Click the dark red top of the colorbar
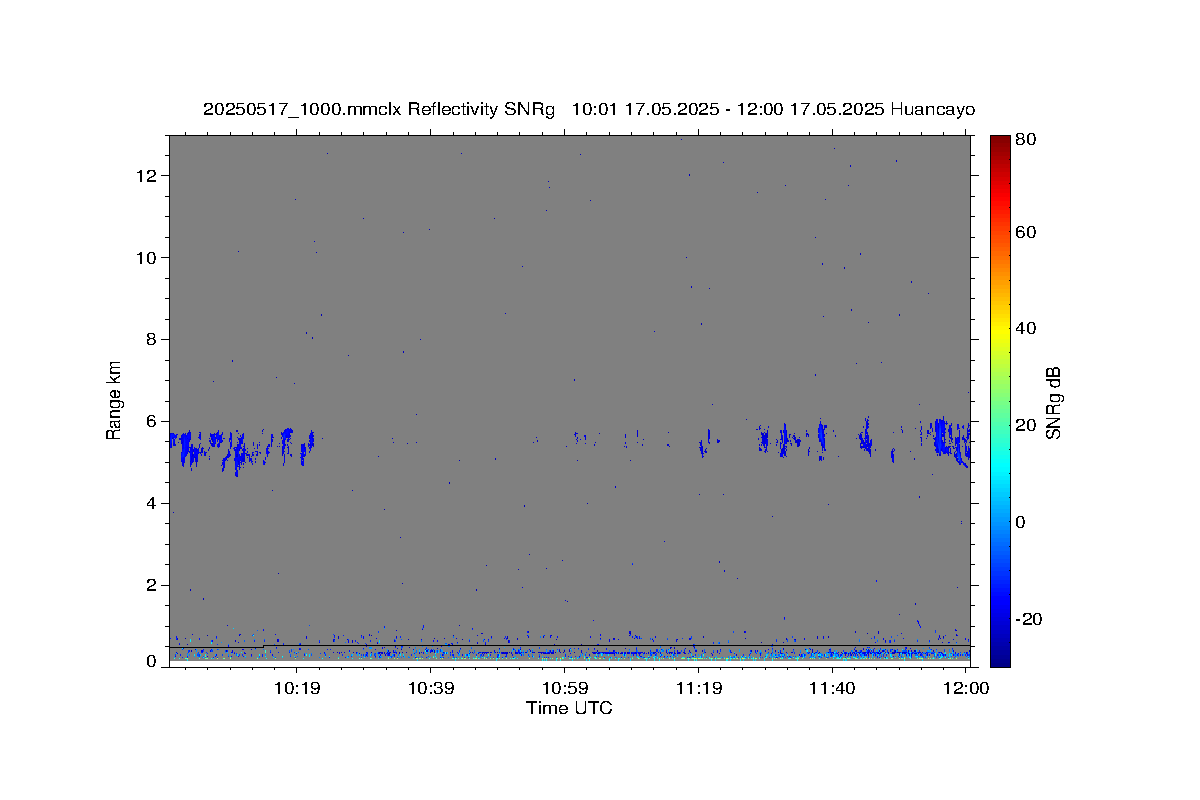The width and height of the screenshot is (1200, 800). (x=1000, y=145)
